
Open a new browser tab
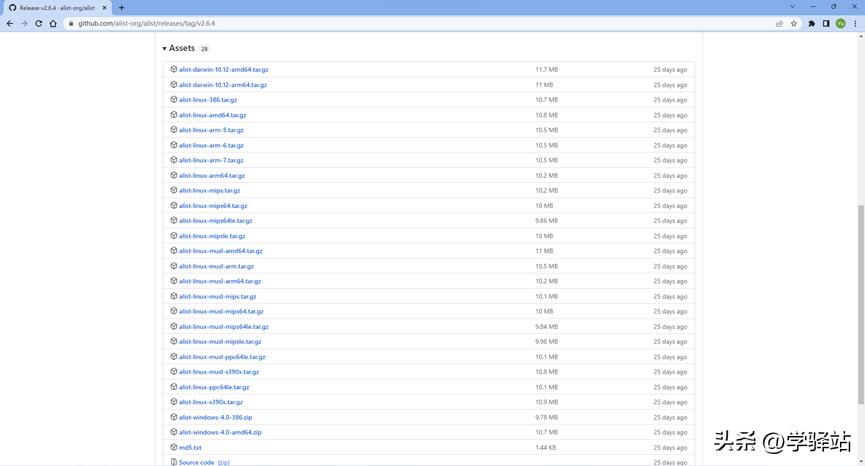pos(122,7)
